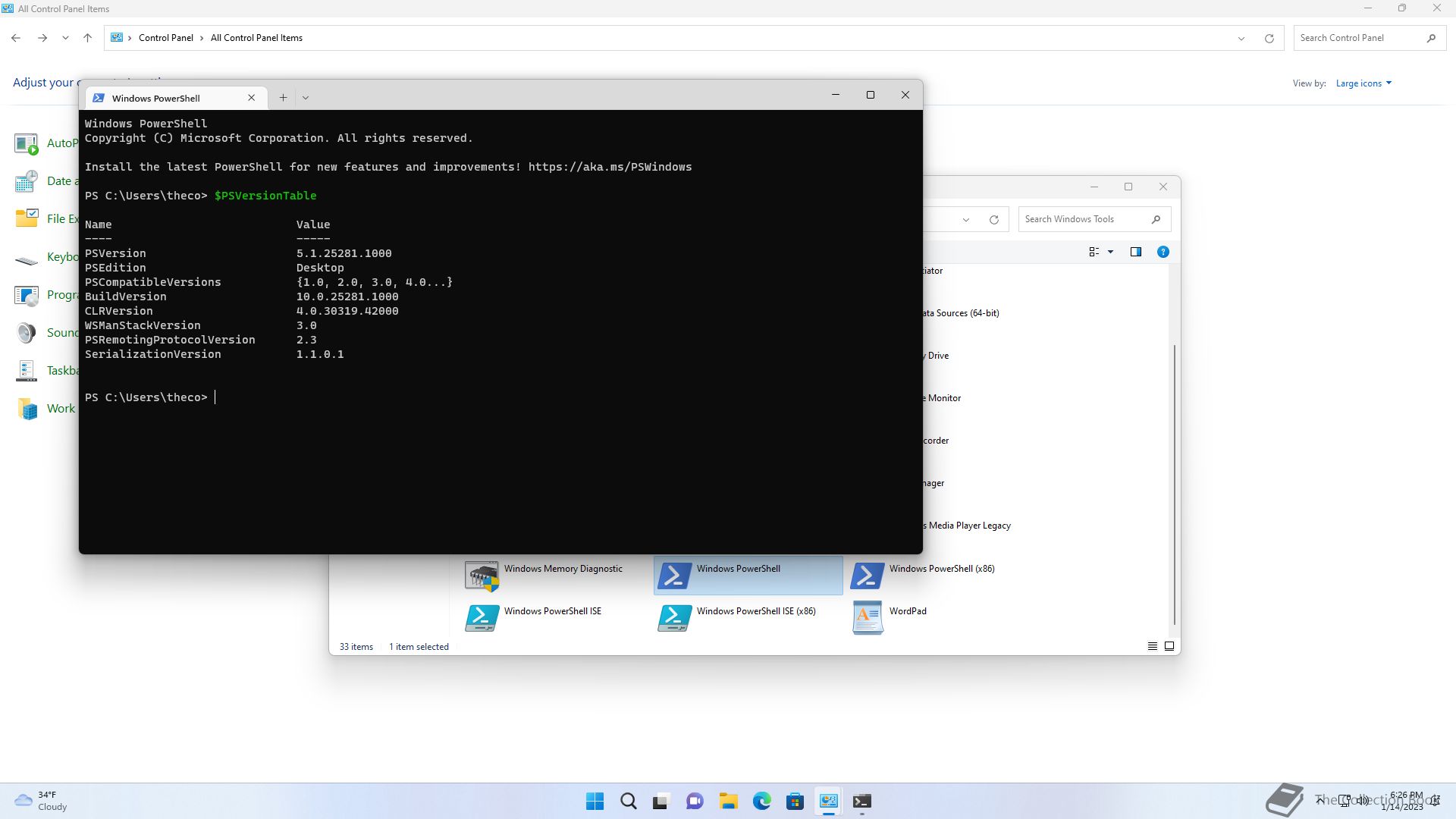Toggle the preview pane icon
Viewport: 1456px width, 819px height.
click(x=1135, y=252)
